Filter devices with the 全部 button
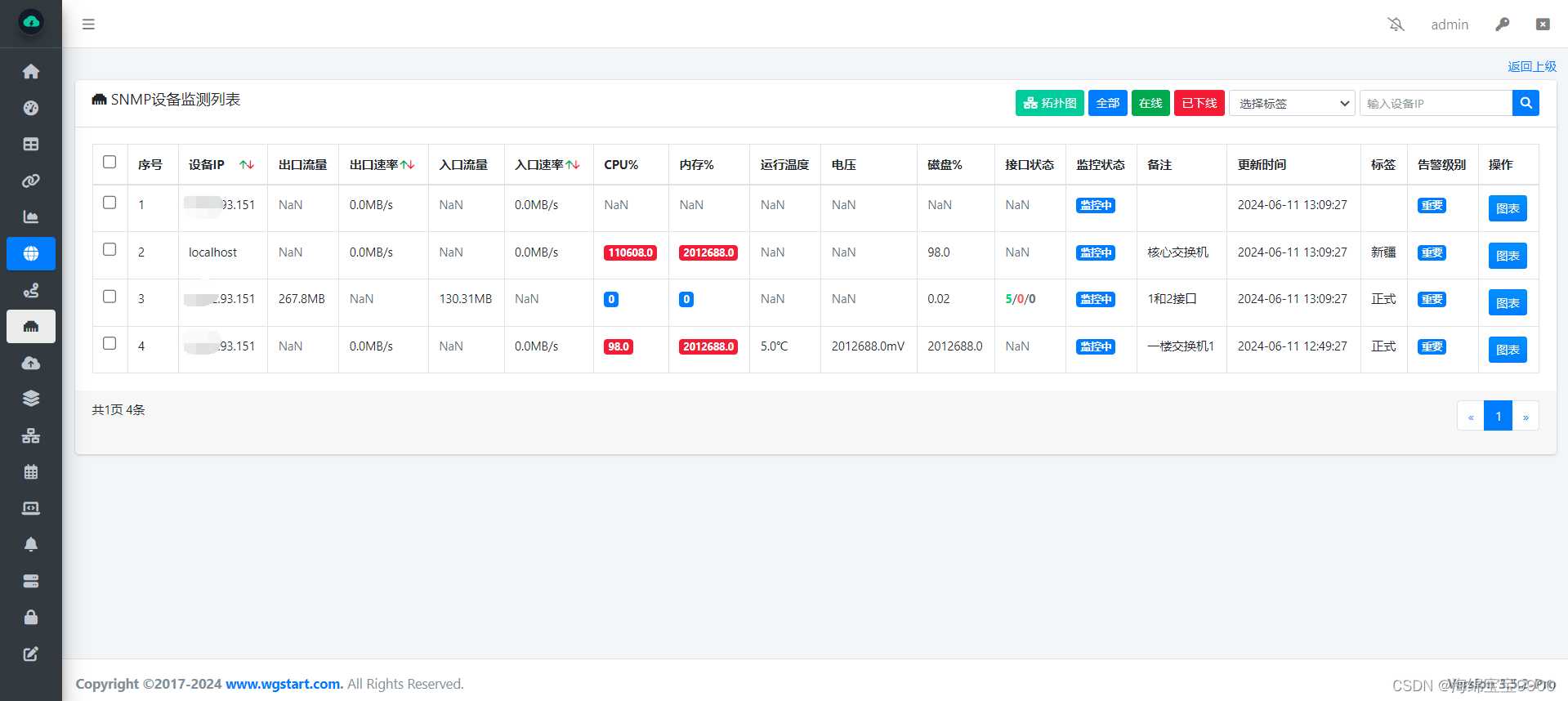 [x=1108, y=103]
